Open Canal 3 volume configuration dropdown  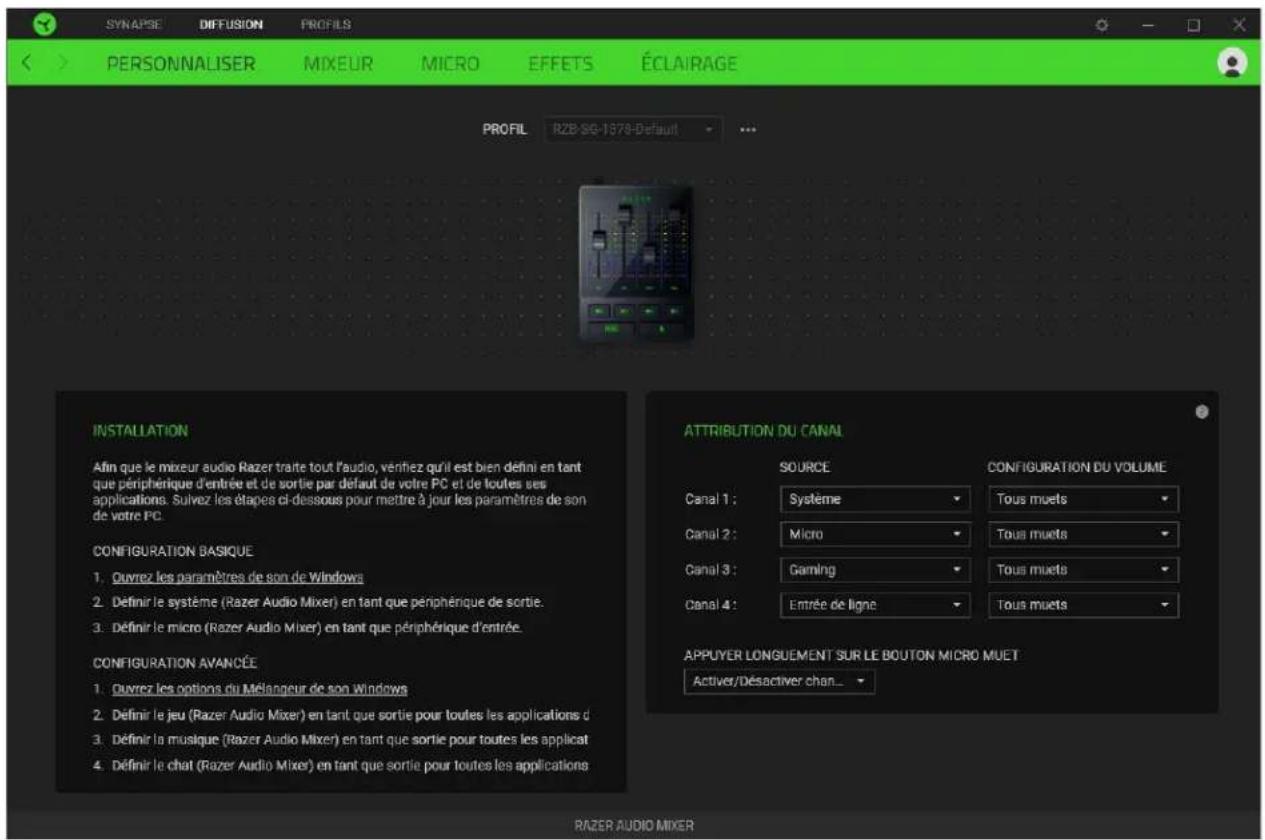click(x=1083, y=570)
